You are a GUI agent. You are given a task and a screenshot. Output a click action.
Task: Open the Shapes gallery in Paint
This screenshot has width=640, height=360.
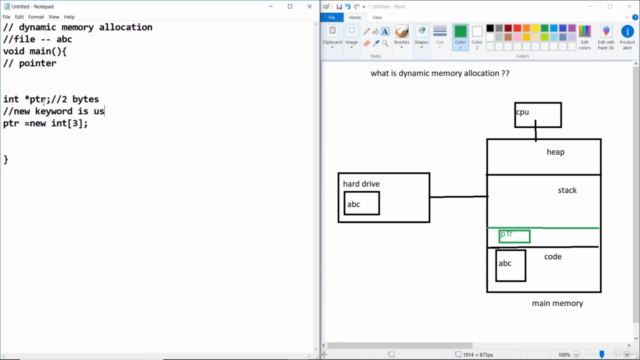pyautogui.click(x=421, y=37)
